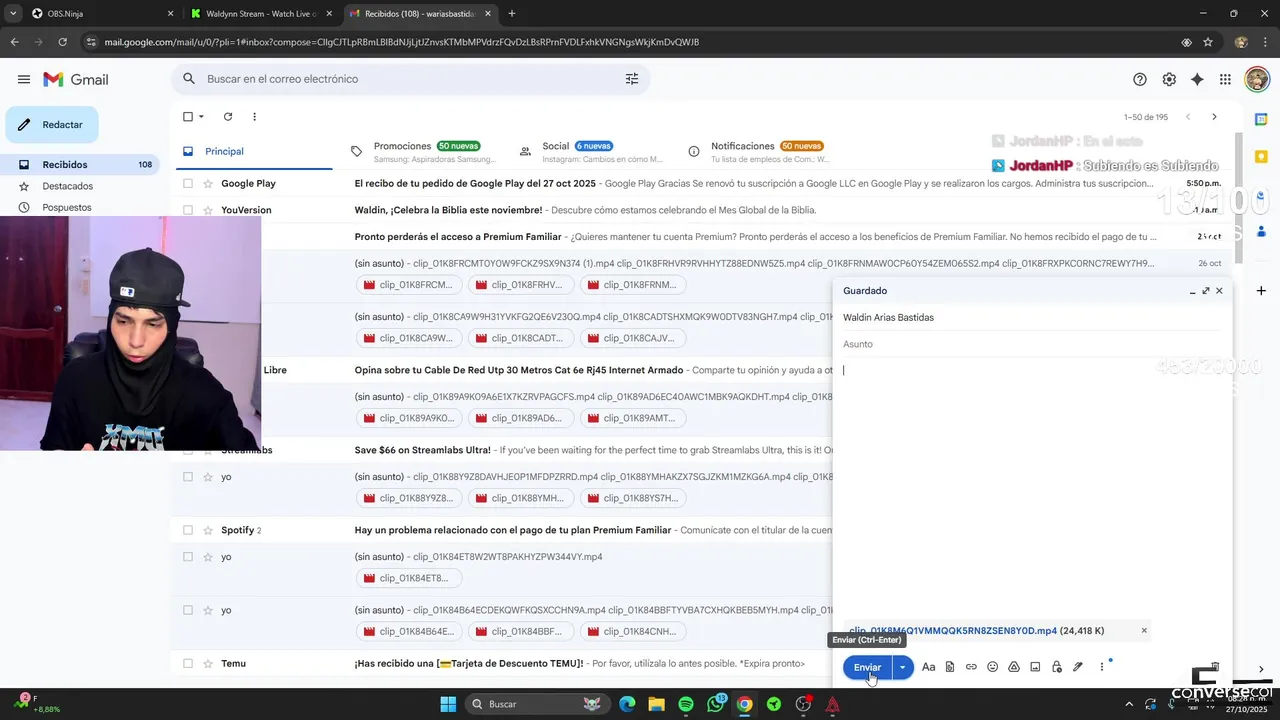
Task: Star the Spotify email
Action: coord(208,530)
